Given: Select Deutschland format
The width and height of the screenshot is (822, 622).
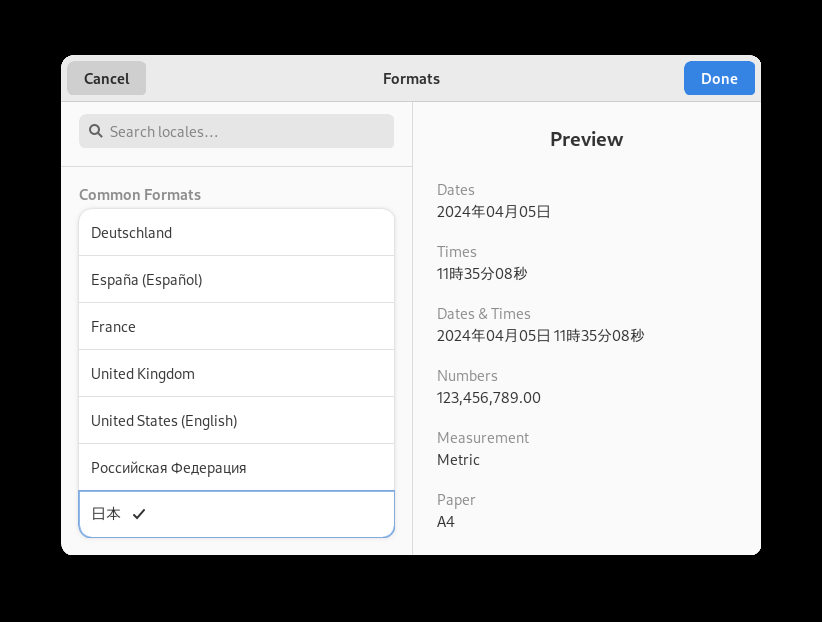Looking at the screenshot, I should pos(236,232).
